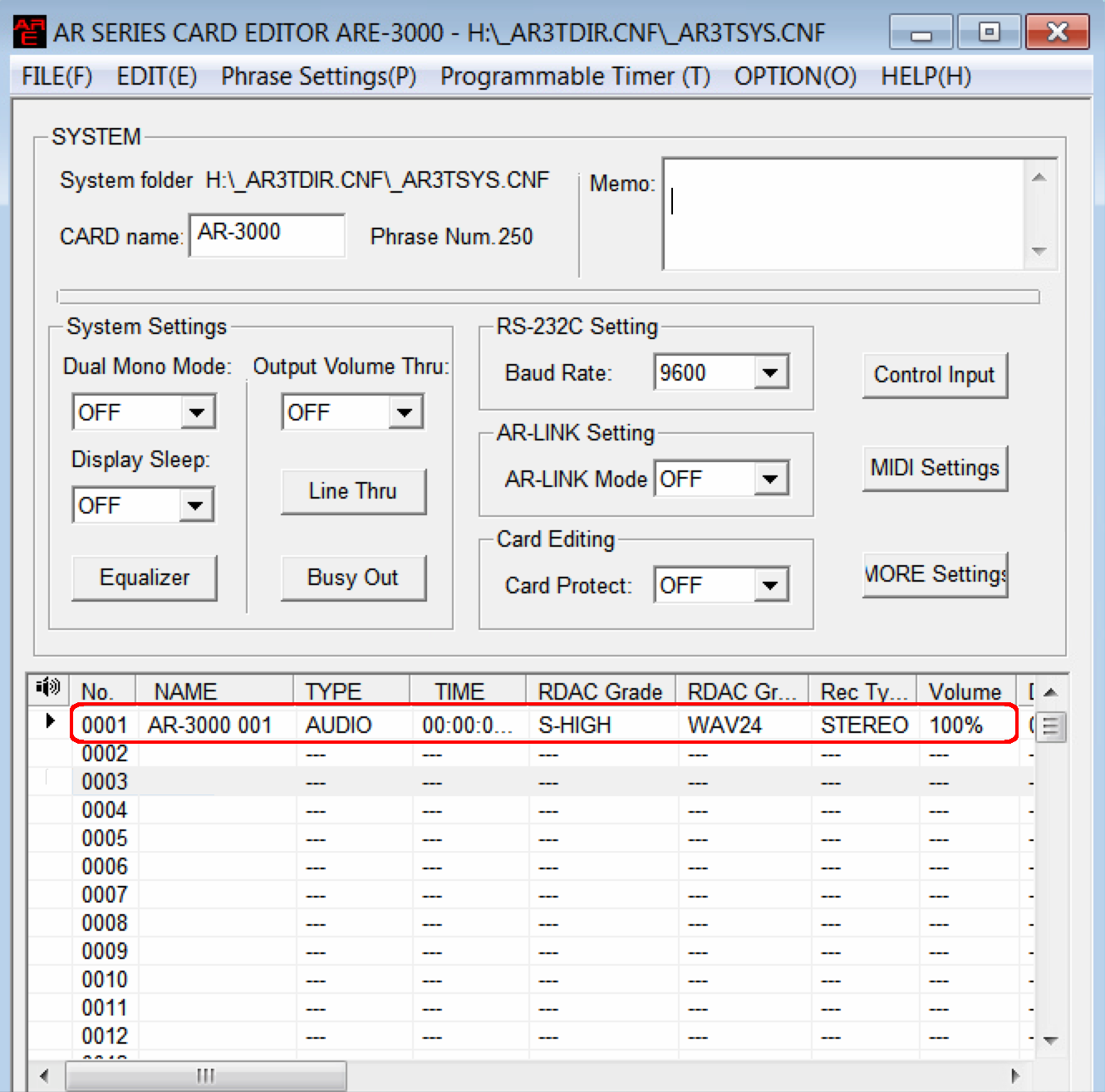Viewport: 1105px width, 1092px height.
Task: Click the Memo scroll up arrow
Action: (x=1039, y=177)
